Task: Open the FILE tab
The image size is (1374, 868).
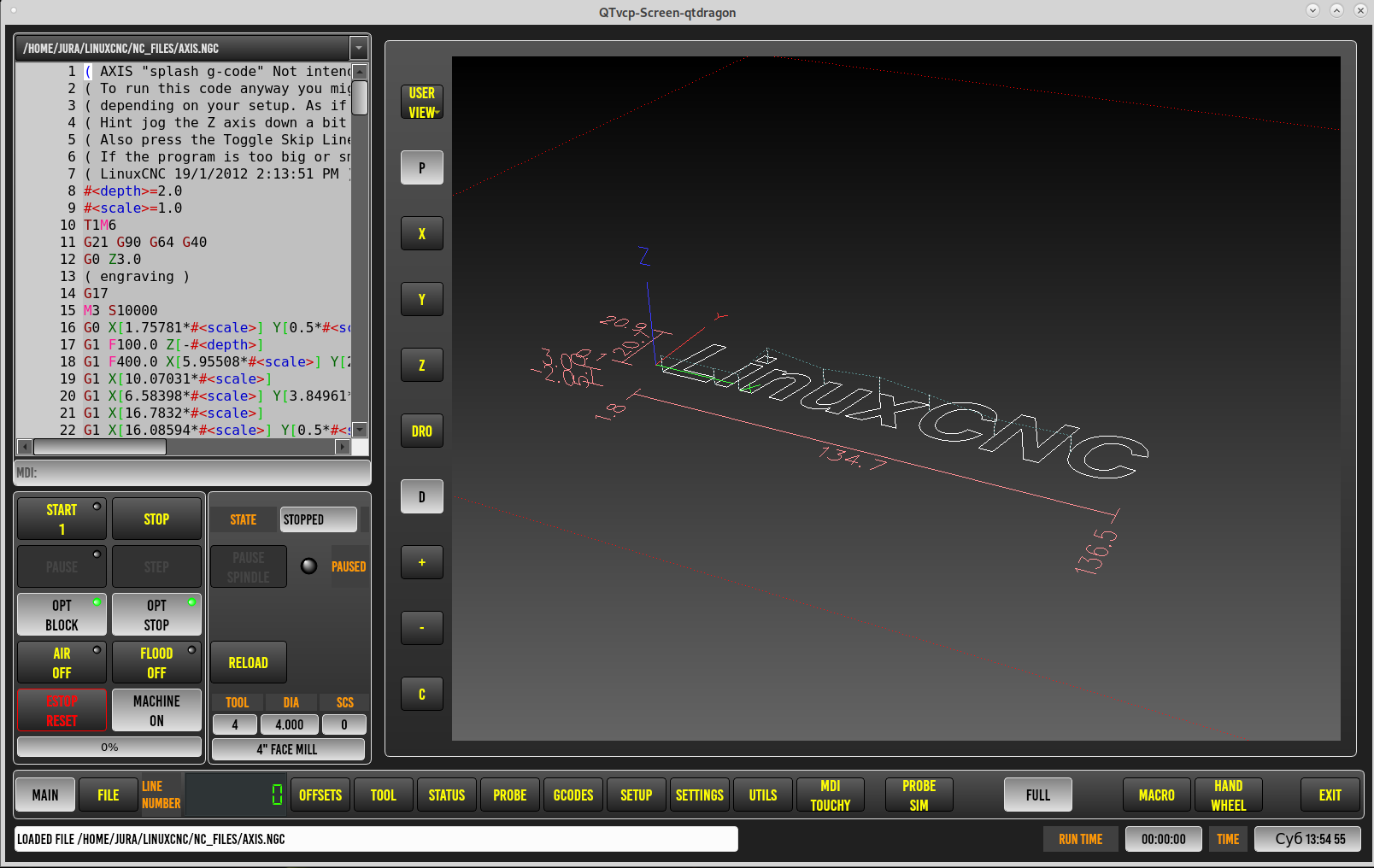Action: (x=109, y=795)
